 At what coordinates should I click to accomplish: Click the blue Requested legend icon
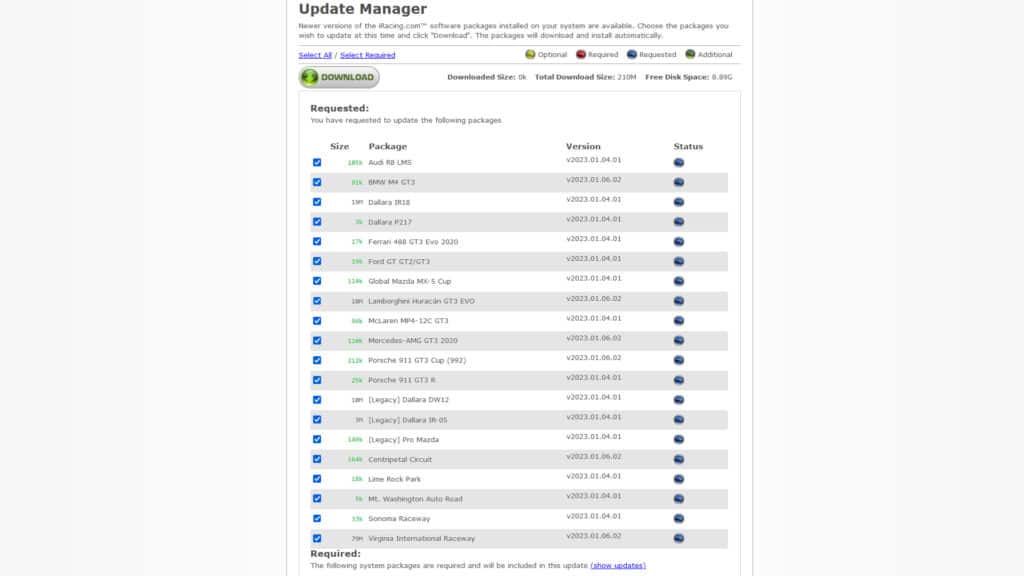point(632,54)
